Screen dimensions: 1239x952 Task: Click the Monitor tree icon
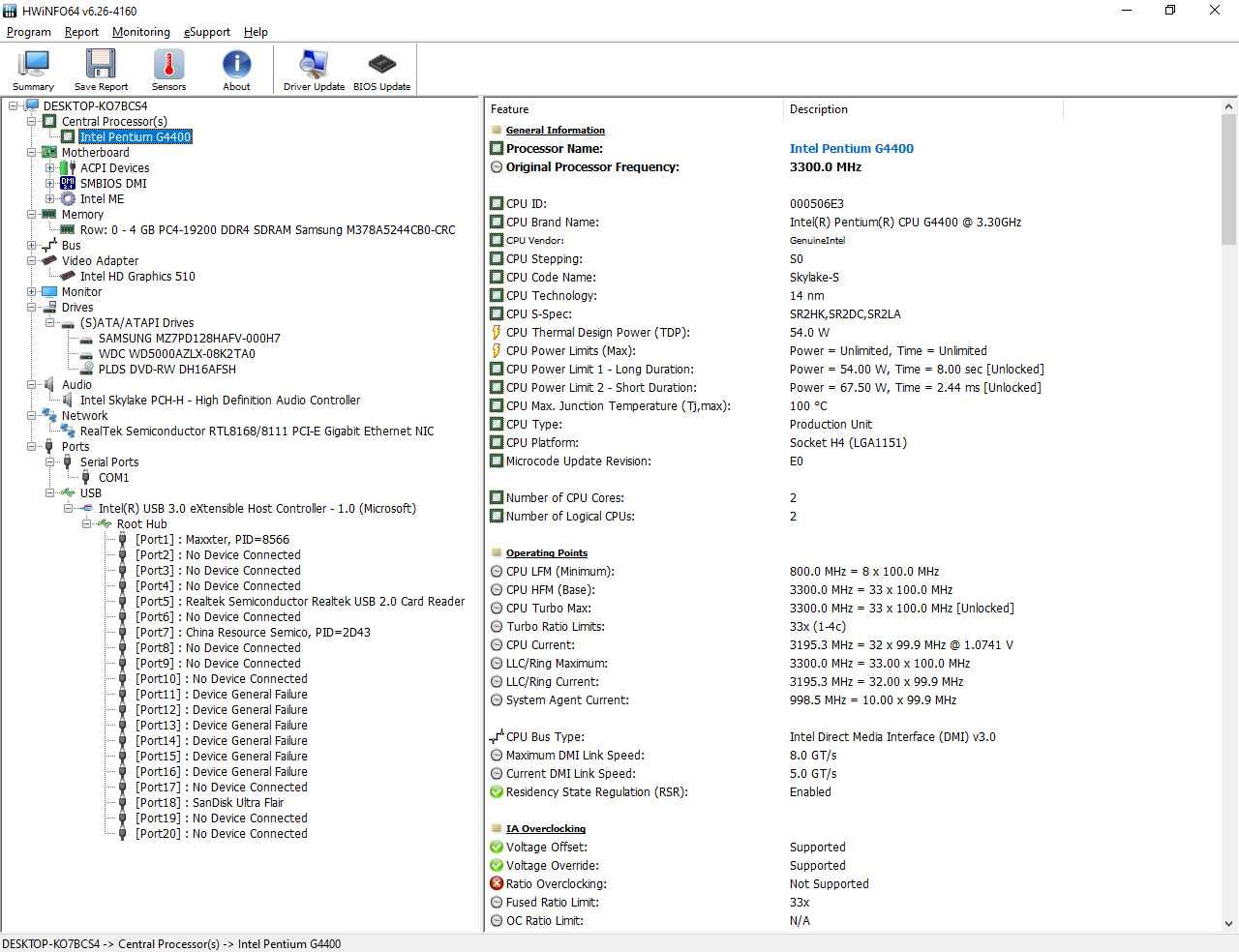point(49,291)
